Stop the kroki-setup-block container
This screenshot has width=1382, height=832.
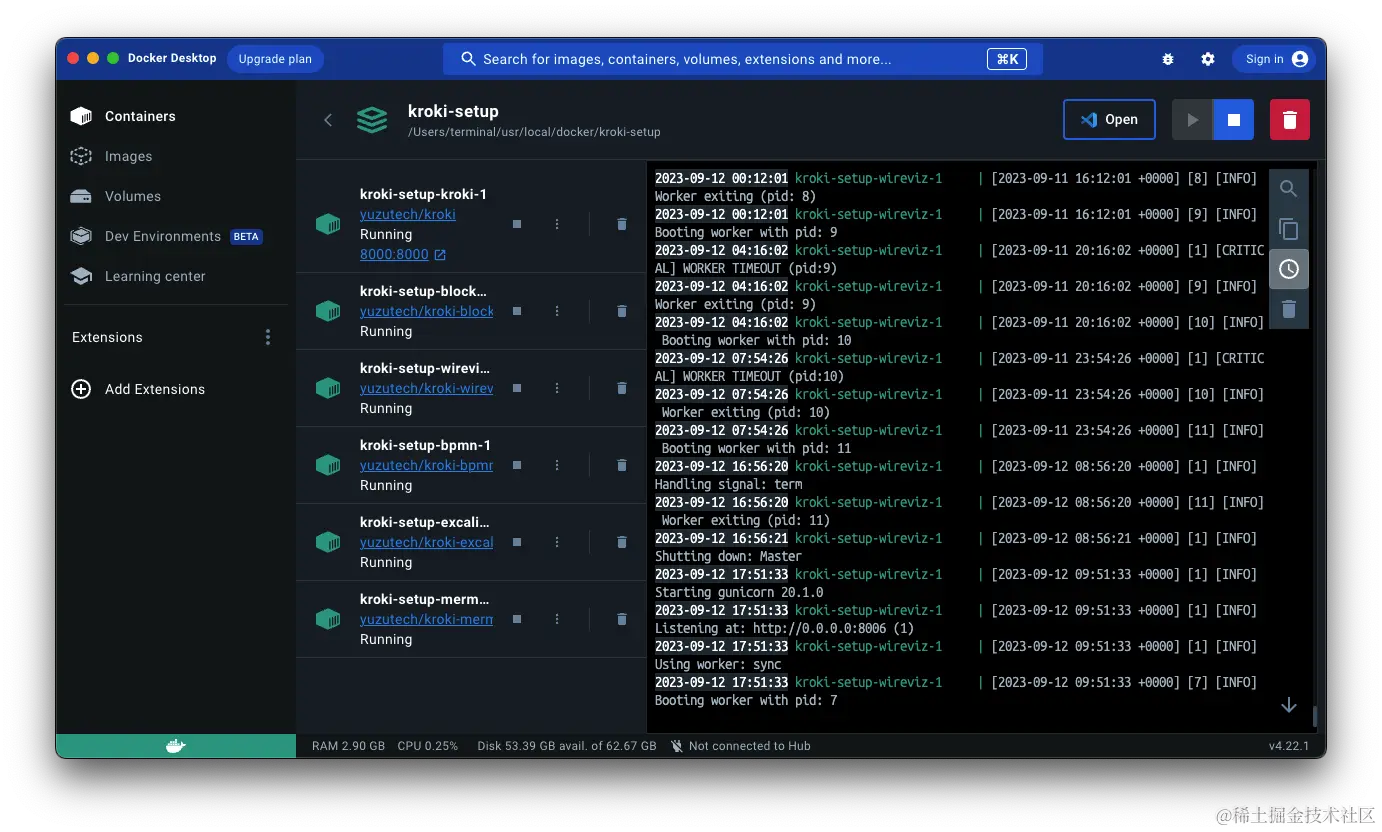coord(517,311)
